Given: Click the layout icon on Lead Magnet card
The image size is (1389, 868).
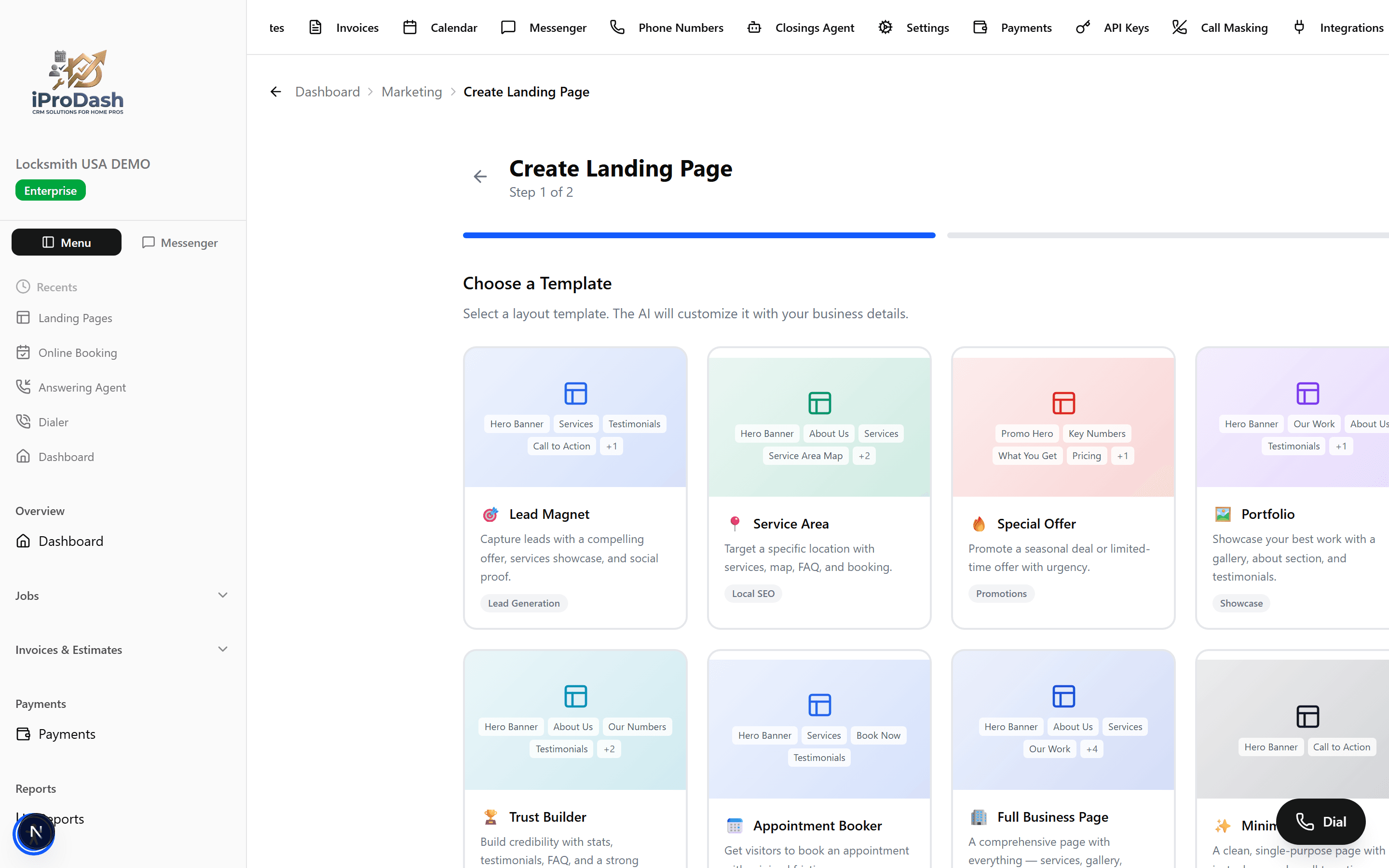Looking at the screenshot, I should click(x=576, y=394).
